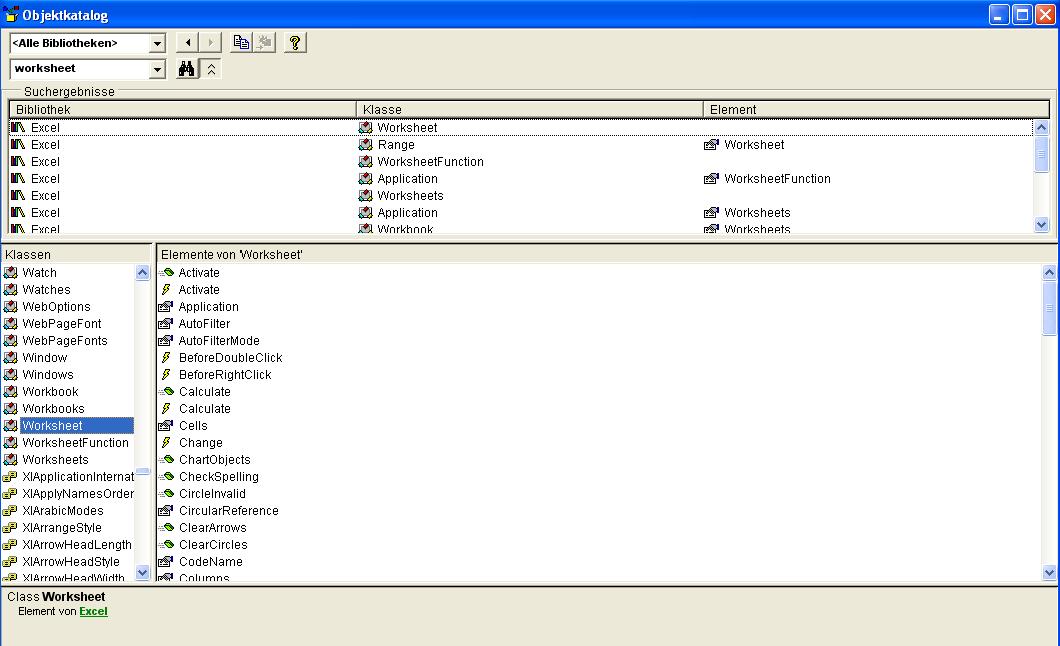Click the binoculars search icon
1060x646 pixels.
[x=187, y=69]
